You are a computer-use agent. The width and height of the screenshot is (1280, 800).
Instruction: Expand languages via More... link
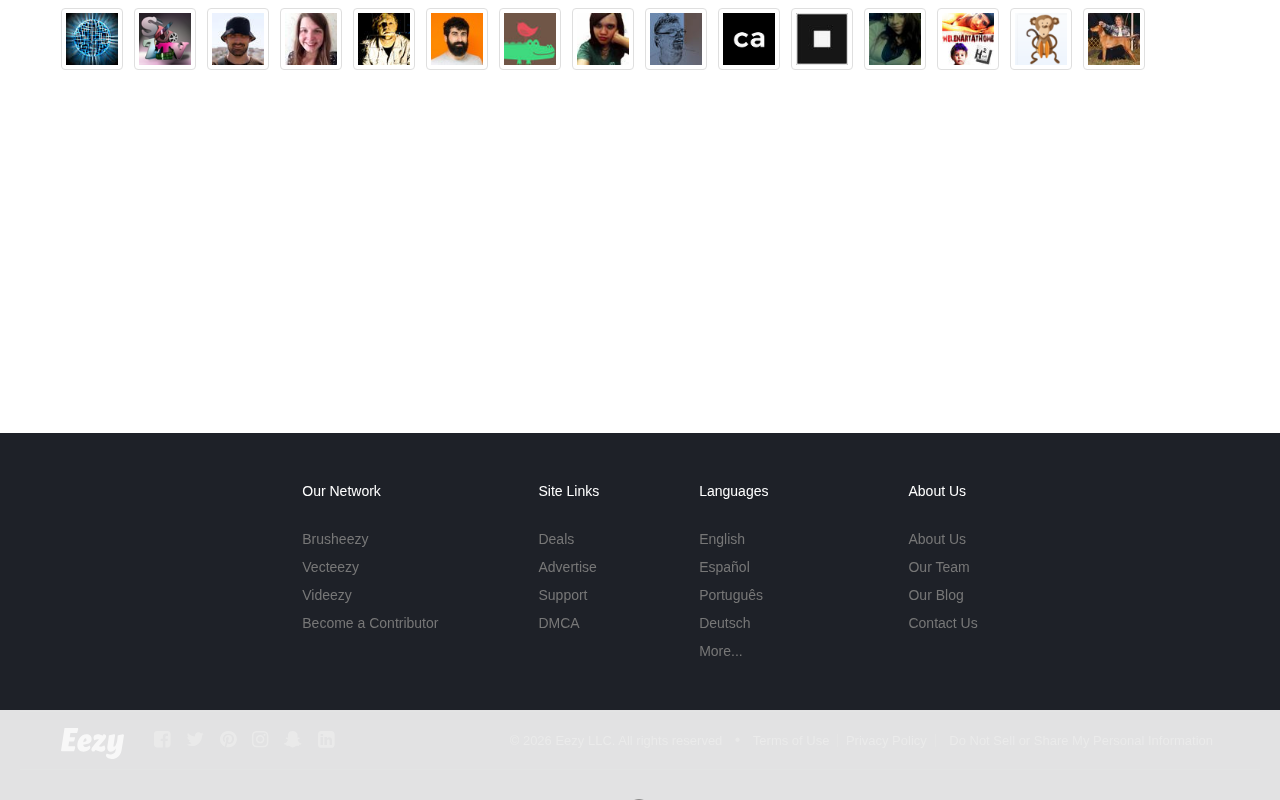pos(721,651)
